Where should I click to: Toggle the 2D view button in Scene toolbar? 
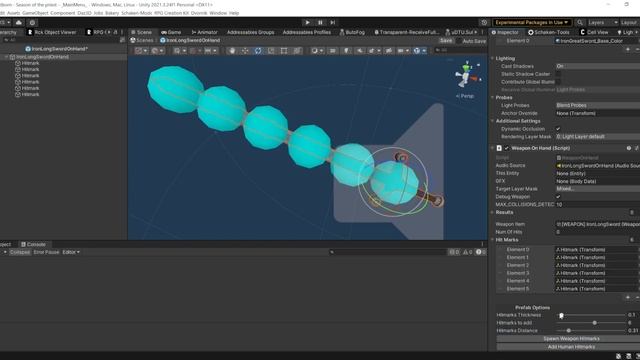coord(333,51)
